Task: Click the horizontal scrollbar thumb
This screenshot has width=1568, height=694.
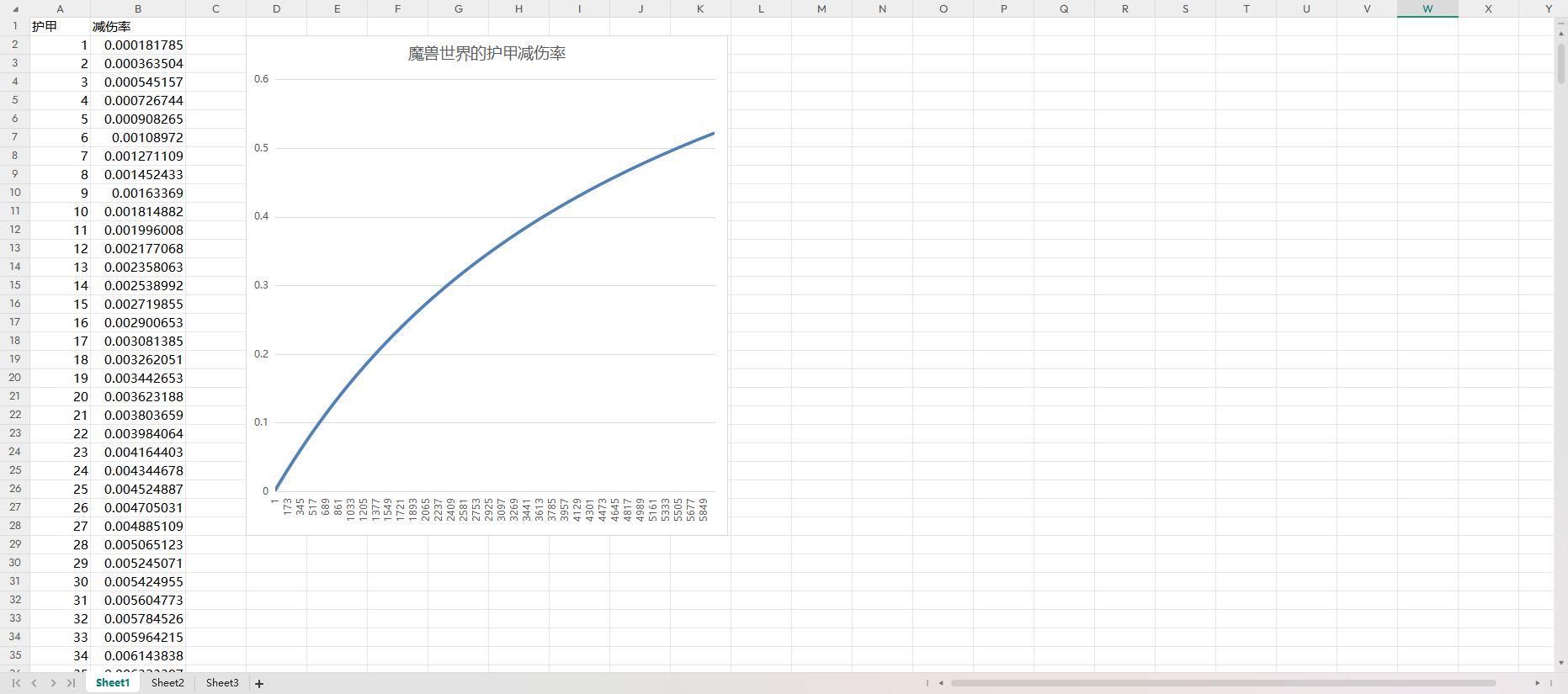Action: pos(1222,683)
